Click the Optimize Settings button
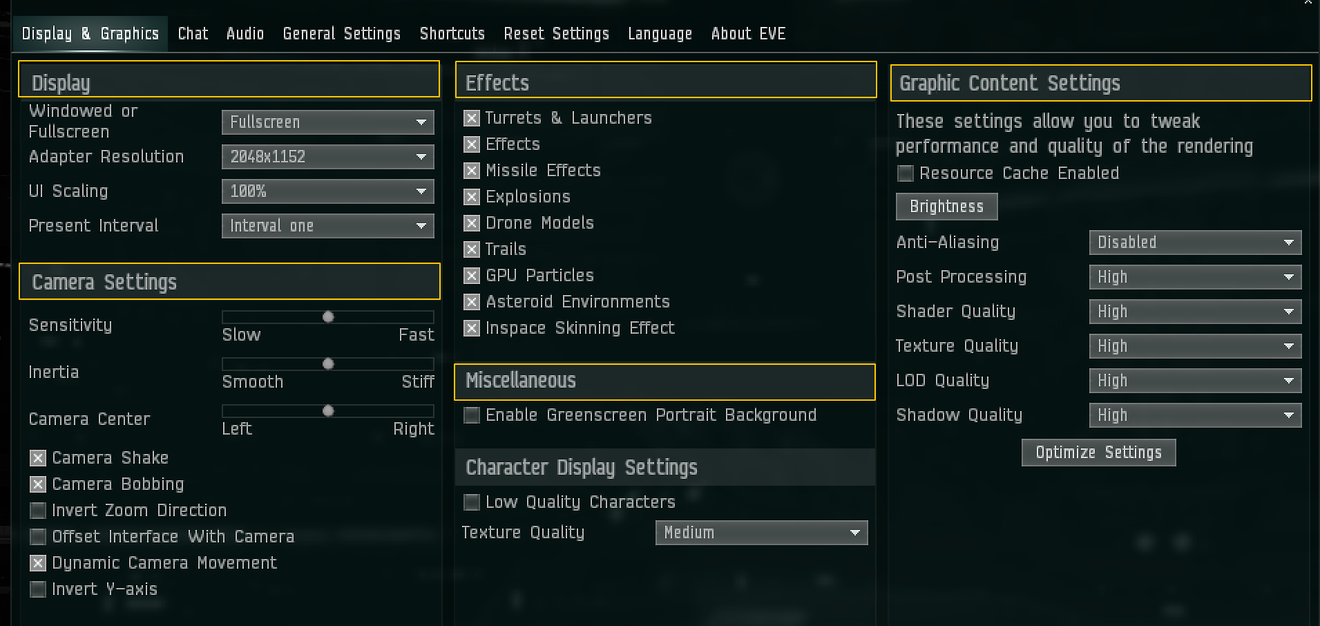 pyautogui.click(x=1098, y=452)
